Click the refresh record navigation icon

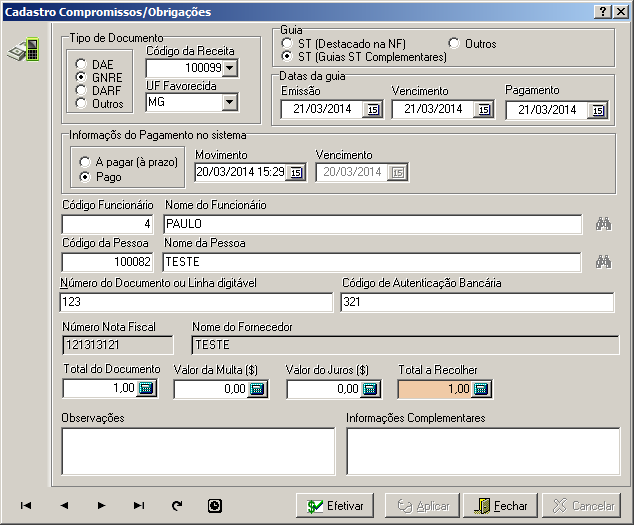coord(177,506)
